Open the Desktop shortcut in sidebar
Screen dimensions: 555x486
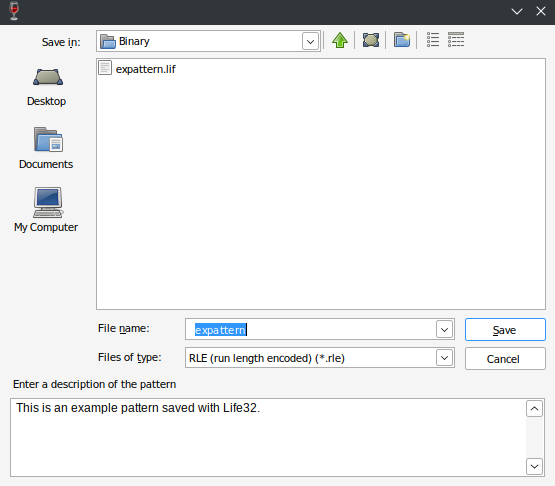click(47, 87)
